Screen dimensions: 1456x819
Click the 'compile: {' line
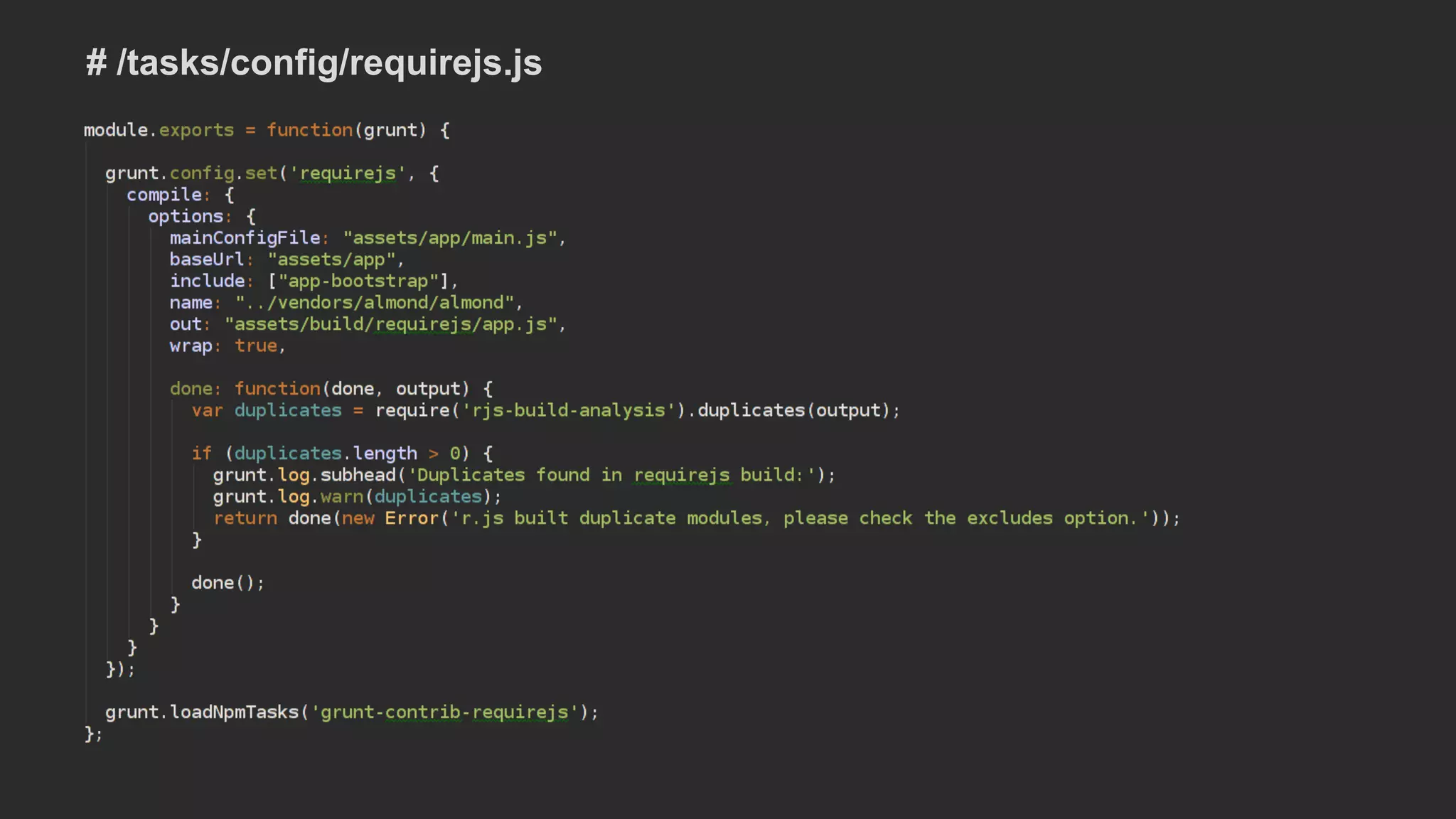(x=181, y=195)
